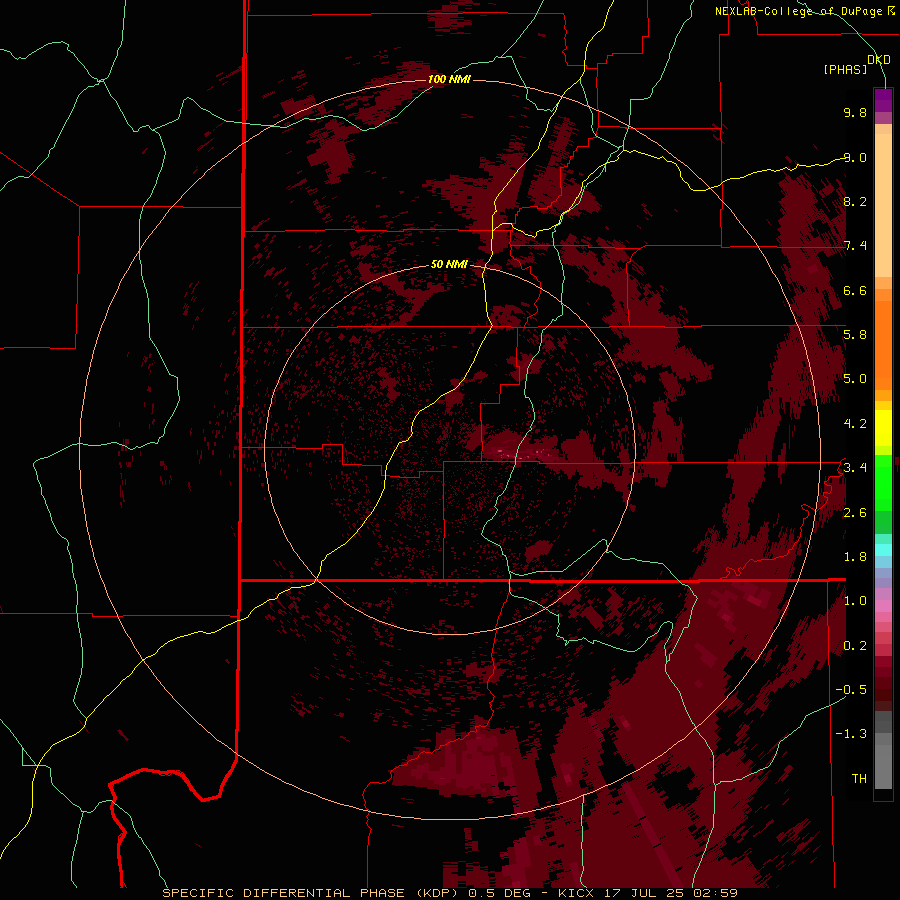900x900 pixels.
Task: Click the 100 NMI range ring label
Action: tap(449, 79)
